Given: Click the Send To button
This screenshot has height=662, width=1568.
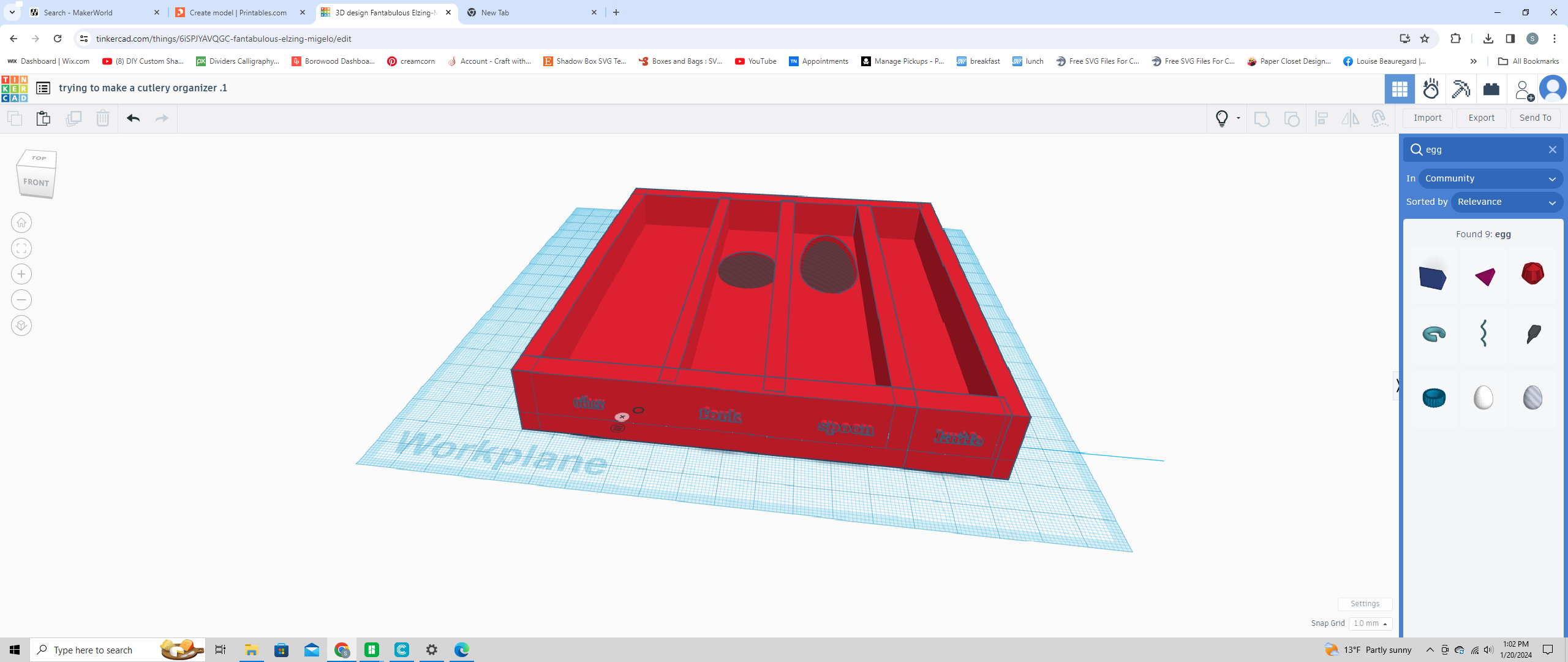Looking at the screenshot, I should (x=1536, y=118).
